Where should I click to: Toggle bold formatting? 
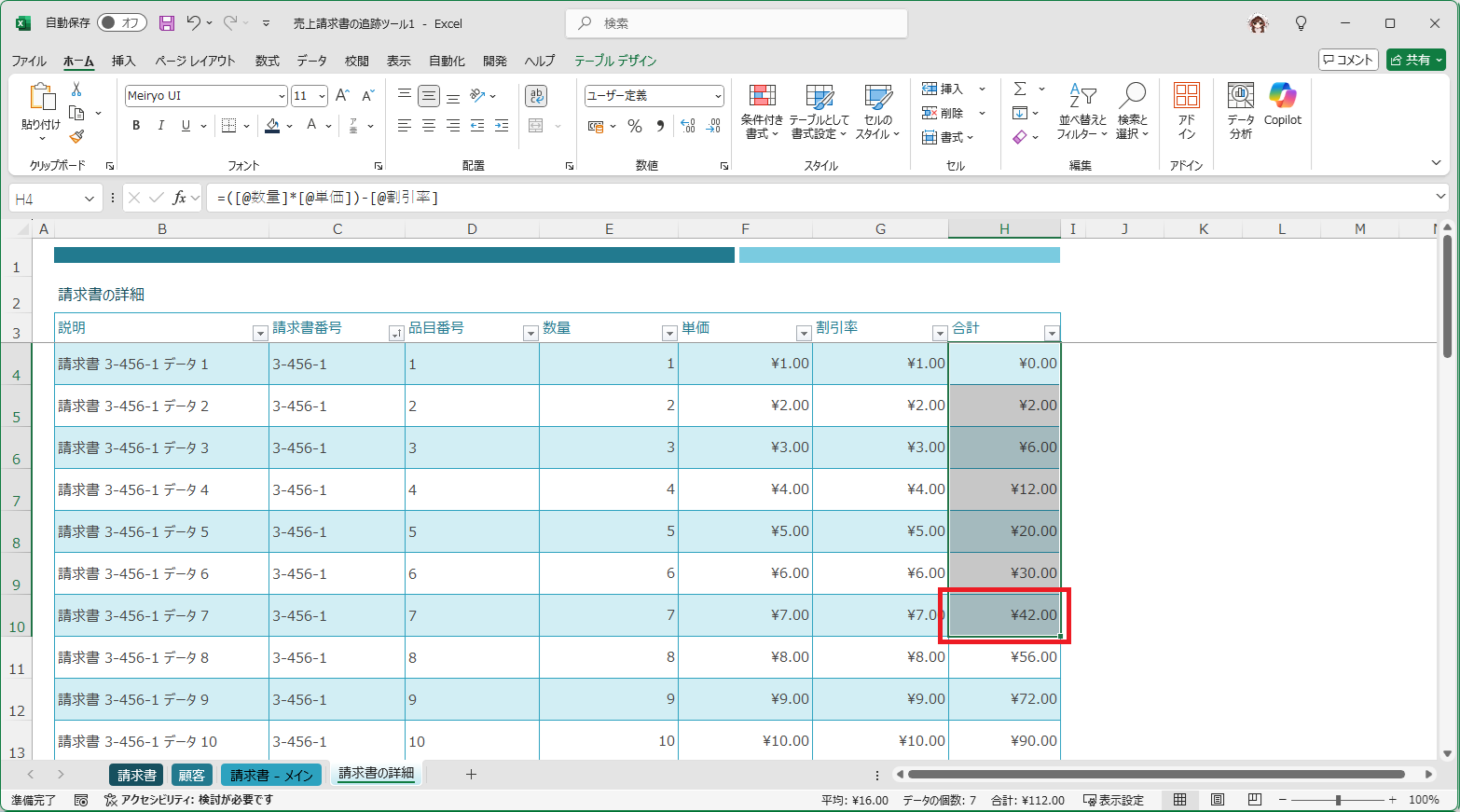point(136,126)
